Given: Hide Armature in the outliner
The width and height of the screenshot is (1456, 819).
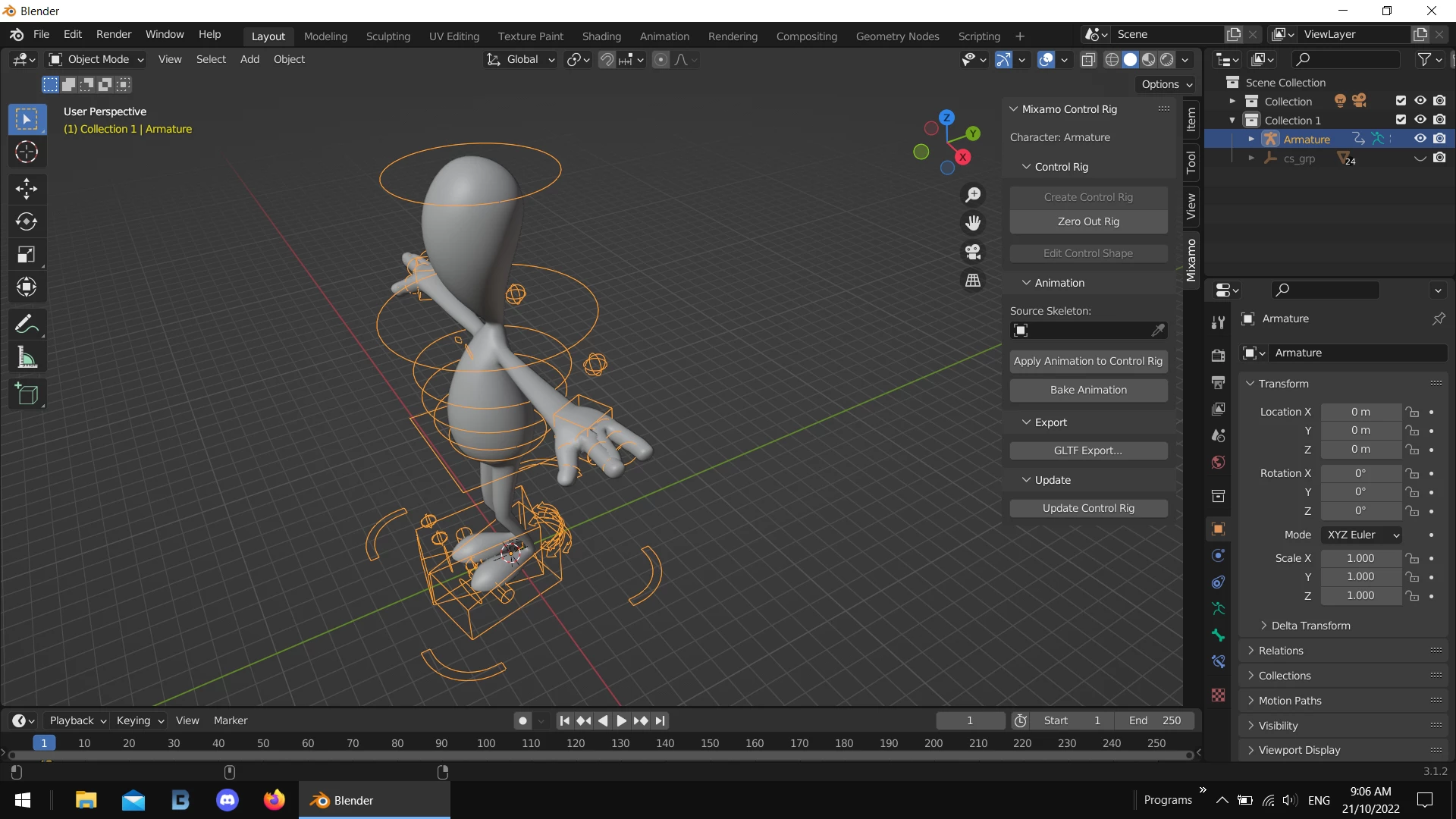Looking at the screenshot, I should [x=1420, y=139].
